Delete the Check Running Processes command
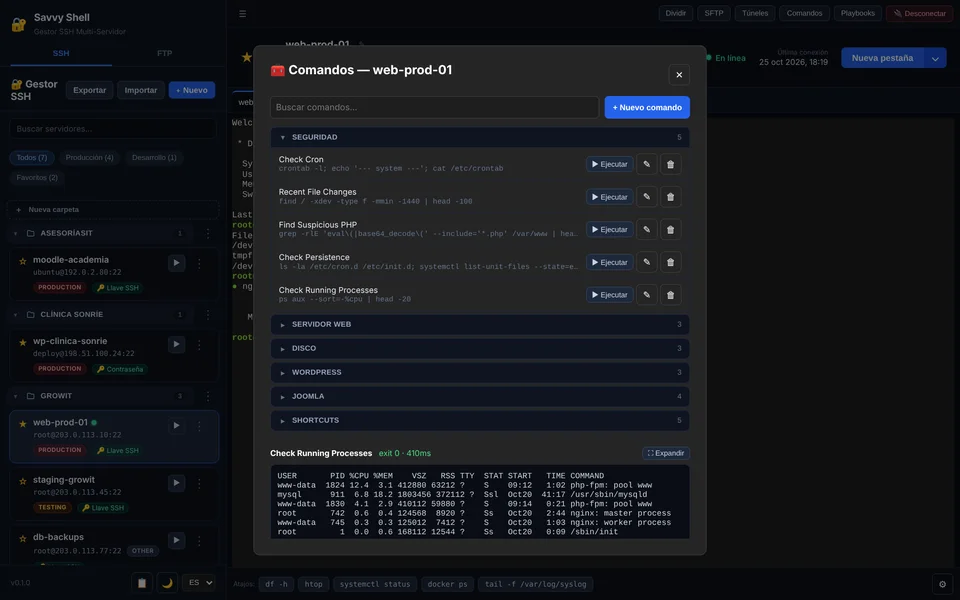The height and width of the screenshot is (600, 960). tap(670, 295)
